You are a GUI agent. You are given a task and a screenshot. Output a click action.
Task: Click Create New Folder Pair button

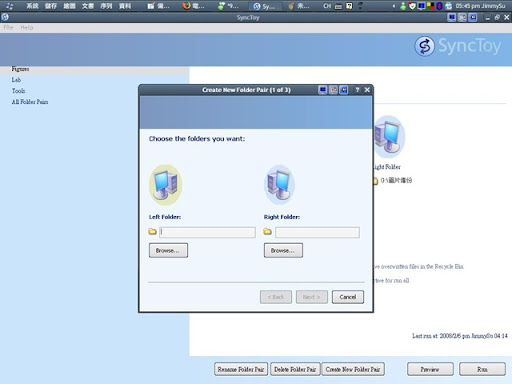353,369
